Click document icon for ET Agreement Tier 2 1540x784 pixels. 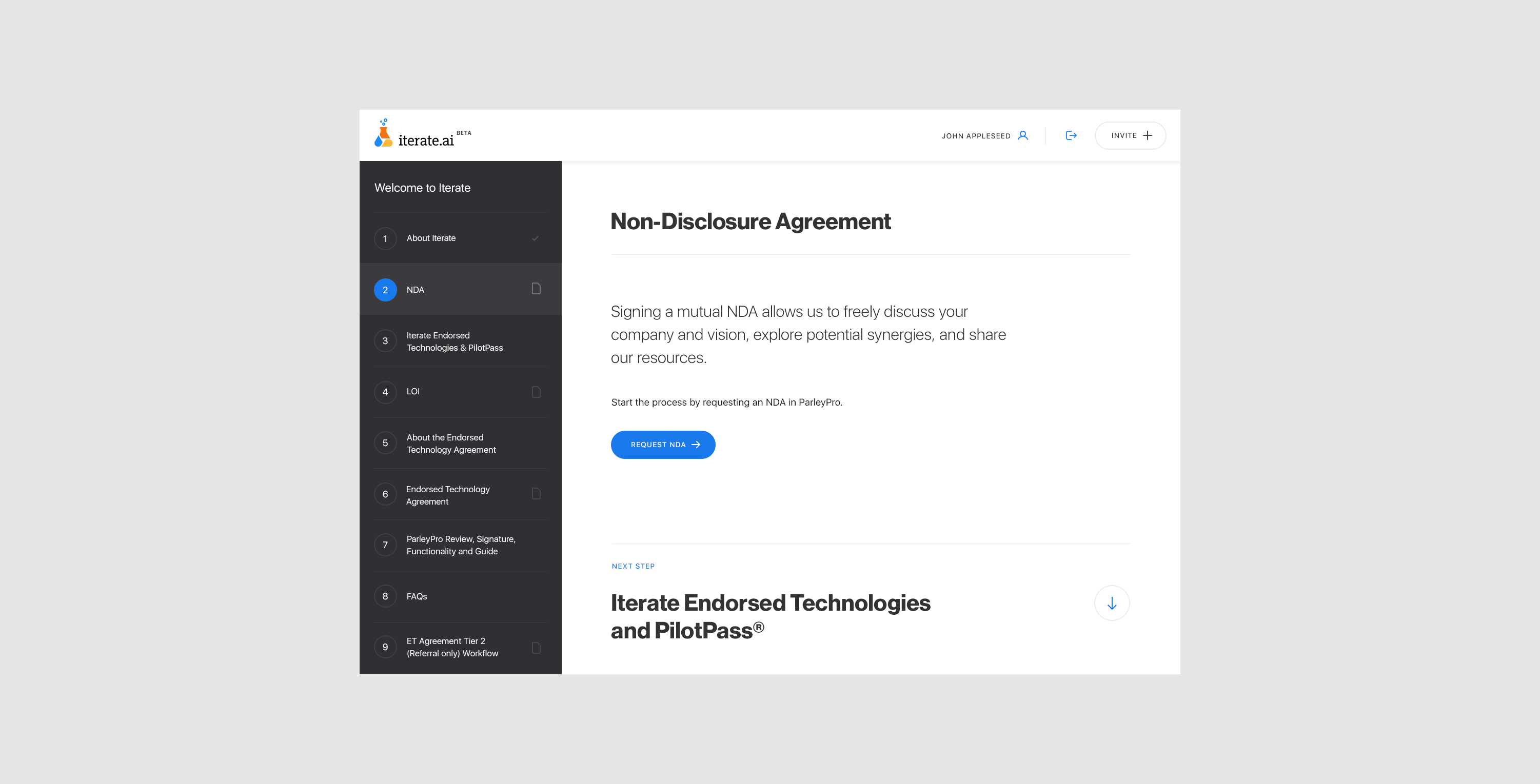pos(536,648)
